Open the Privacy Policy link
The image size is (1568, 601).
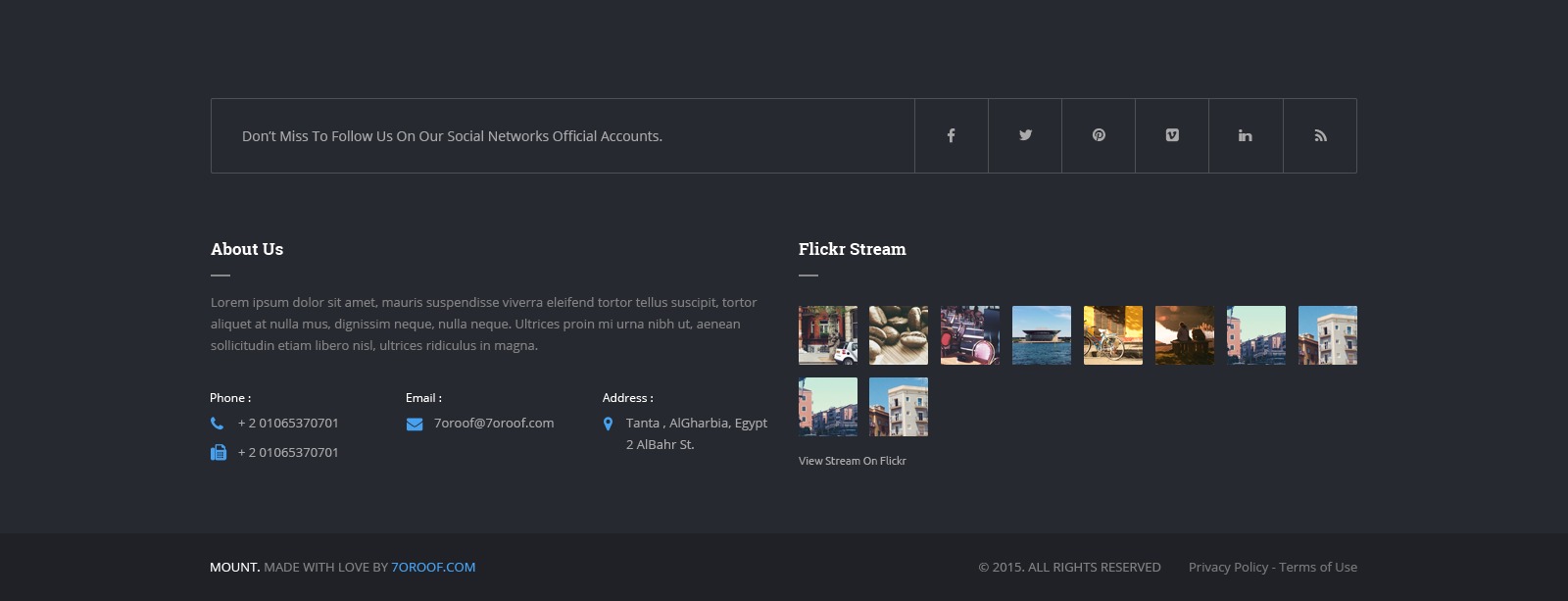1228,567
